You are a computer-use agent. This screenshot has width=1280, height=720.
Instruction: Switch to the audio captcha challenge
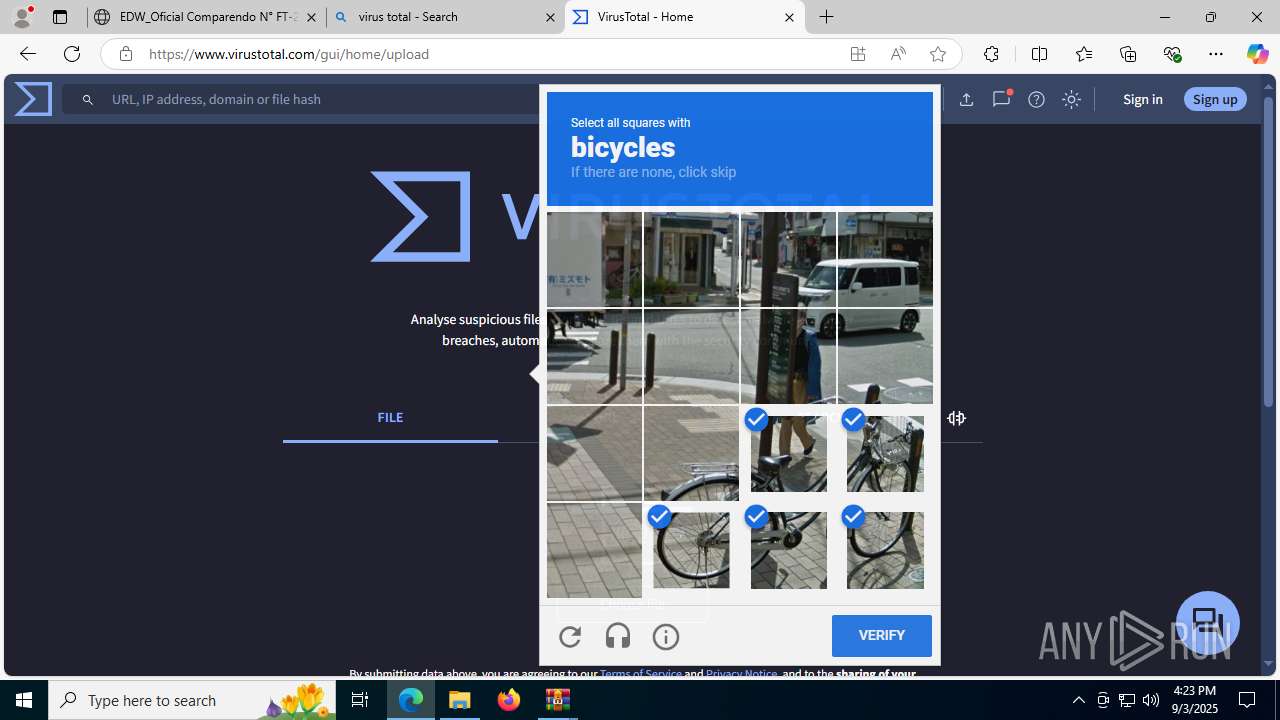click(618, 636)
